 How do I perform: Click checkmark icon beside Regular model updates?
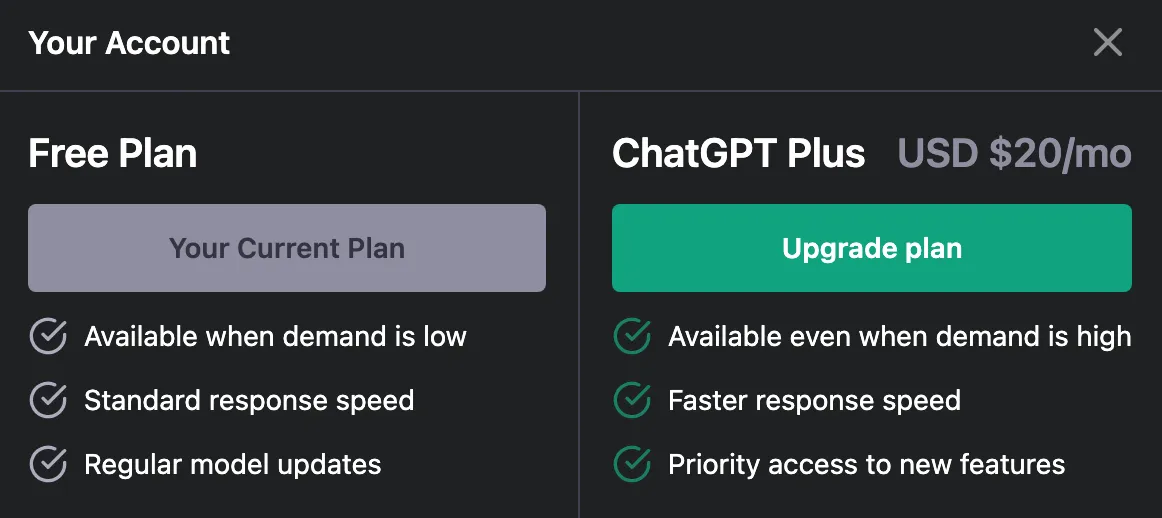tap(47, 464)
